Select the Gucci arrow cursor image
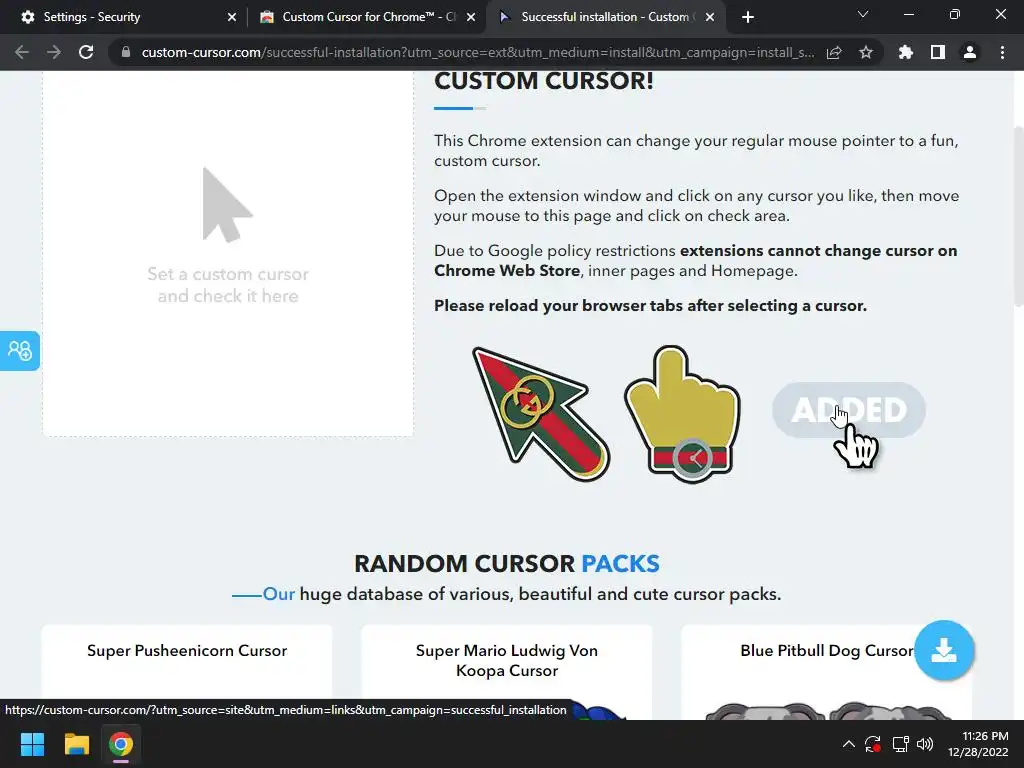Screen dimensions: 1024x768 click(541, 414)
